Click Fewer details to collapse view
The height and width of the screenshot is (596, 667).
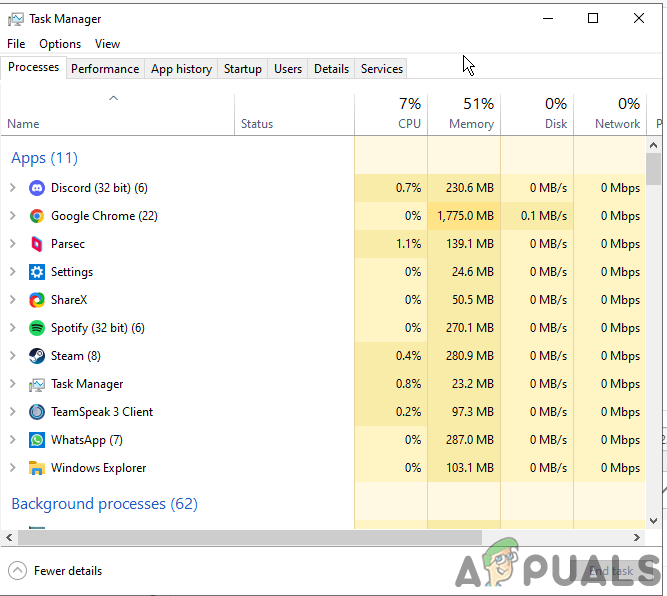(55, 571)
